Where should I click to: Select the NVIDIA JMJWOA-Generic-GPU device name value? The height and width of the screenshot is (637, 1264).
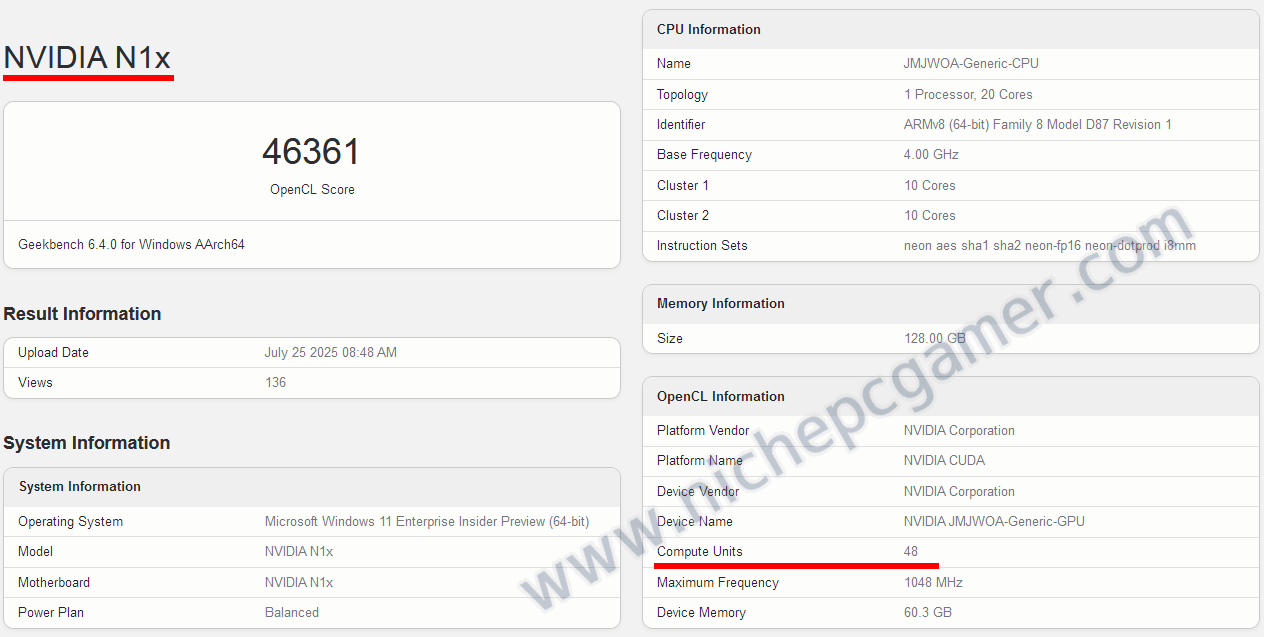coord(994,521)
